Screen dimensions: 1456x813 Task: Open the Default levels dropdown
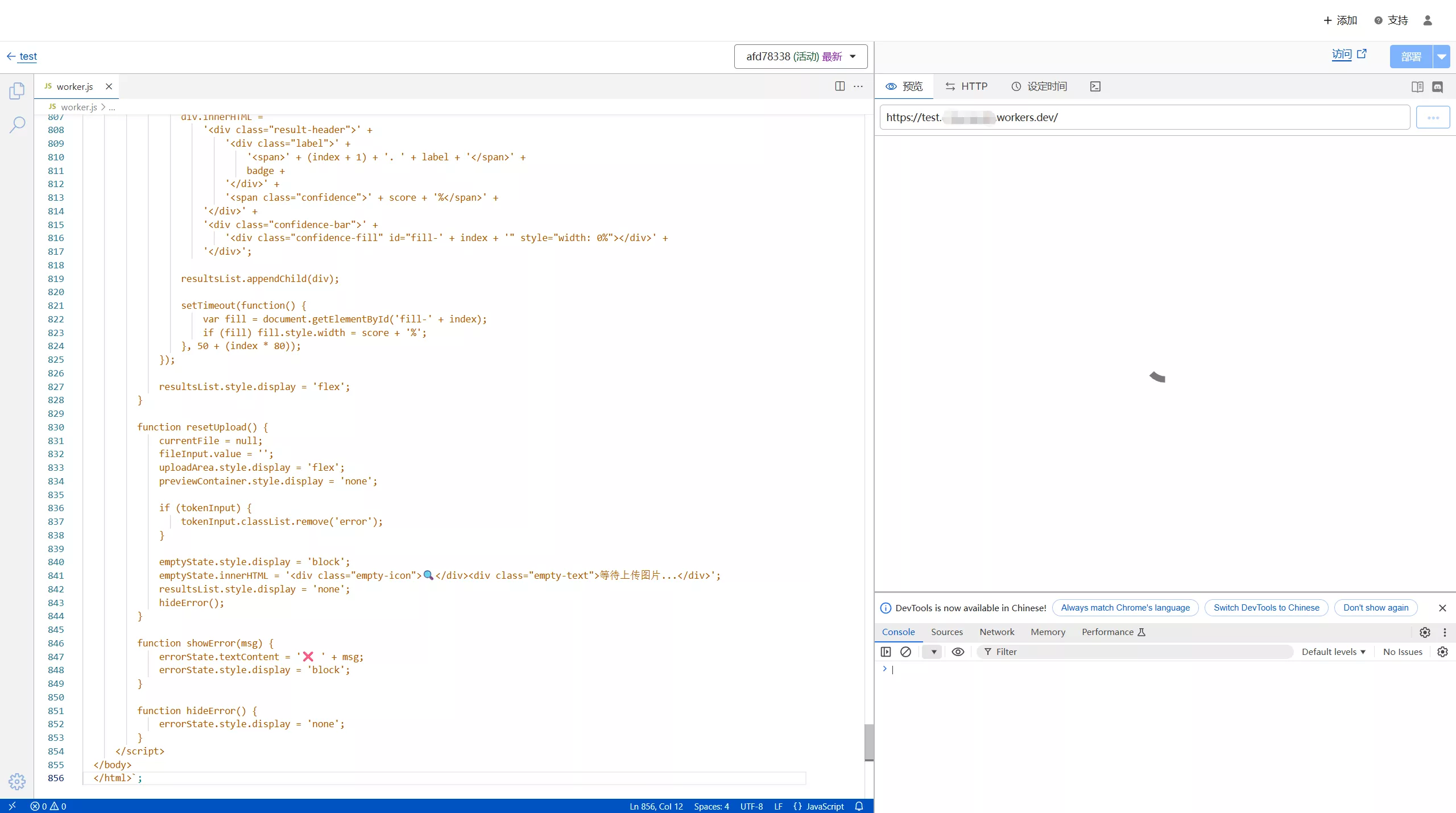point(1333,652)
